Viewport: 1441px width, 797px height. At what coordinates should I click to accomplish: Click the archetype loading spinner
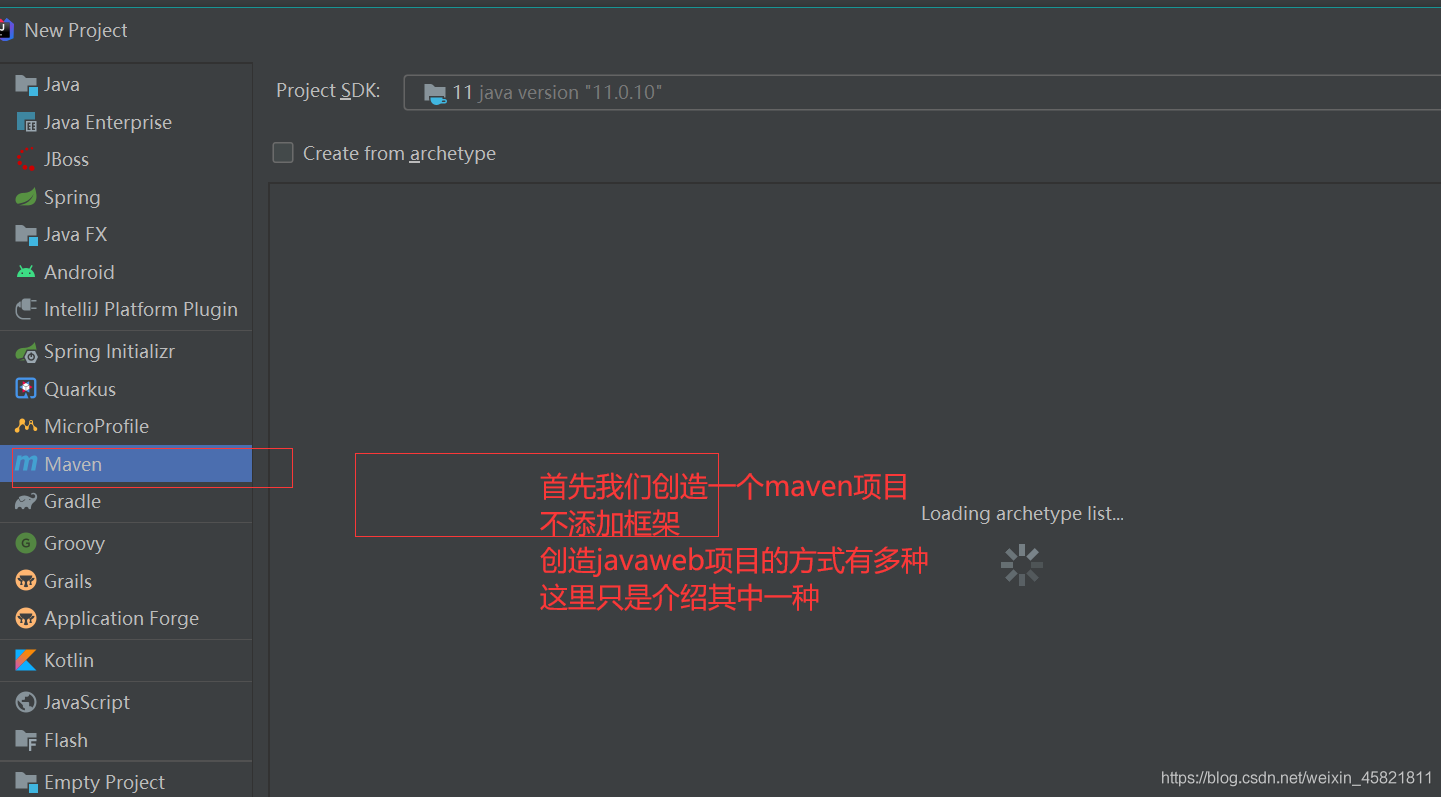pos(1021,565)
